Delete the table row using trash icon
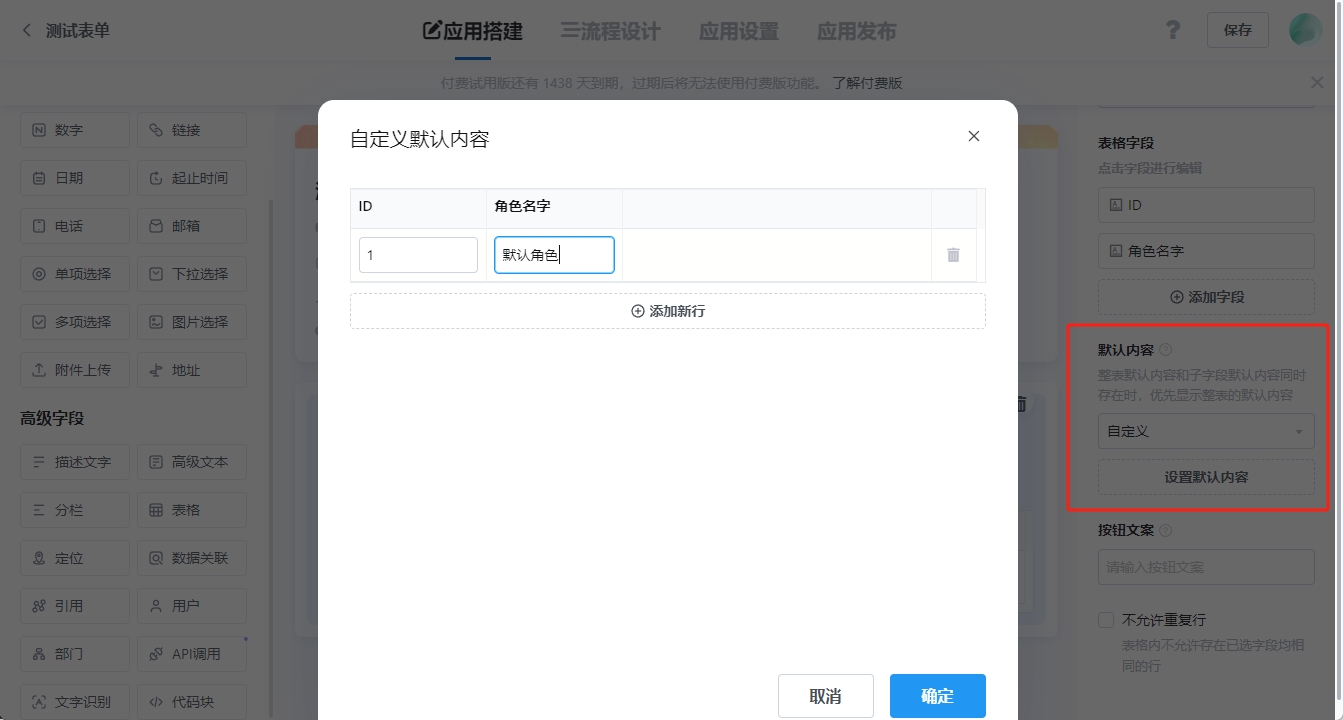Image resolution: width=1343 pixels, height=720 pixels. click(953, 255)
